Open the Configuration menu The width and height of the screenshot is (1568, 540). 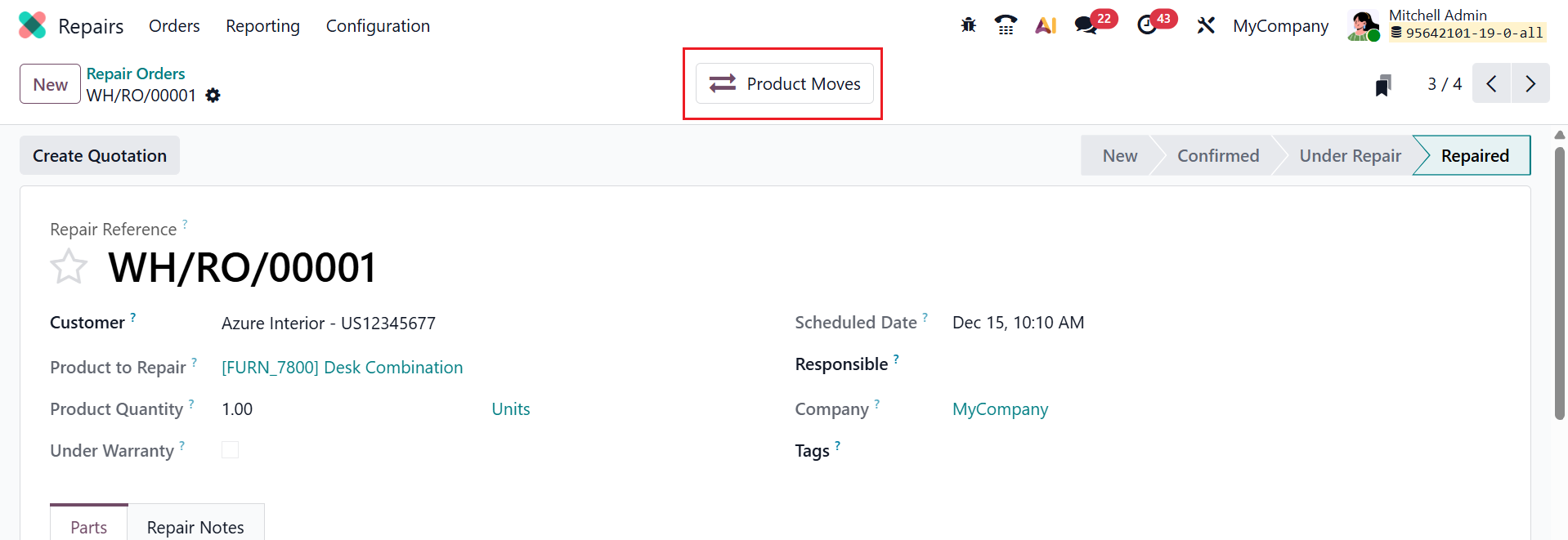tap(378, 26)
